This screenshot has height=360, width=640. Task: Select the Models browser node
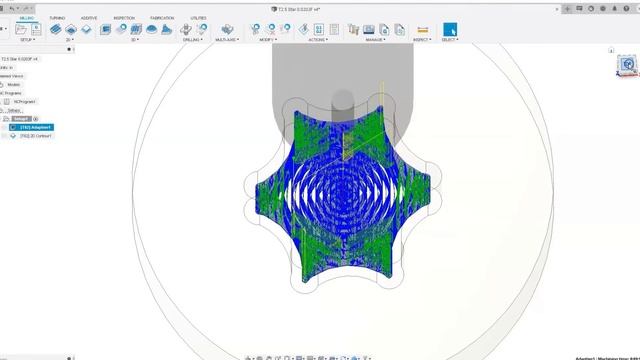[13, 84]
